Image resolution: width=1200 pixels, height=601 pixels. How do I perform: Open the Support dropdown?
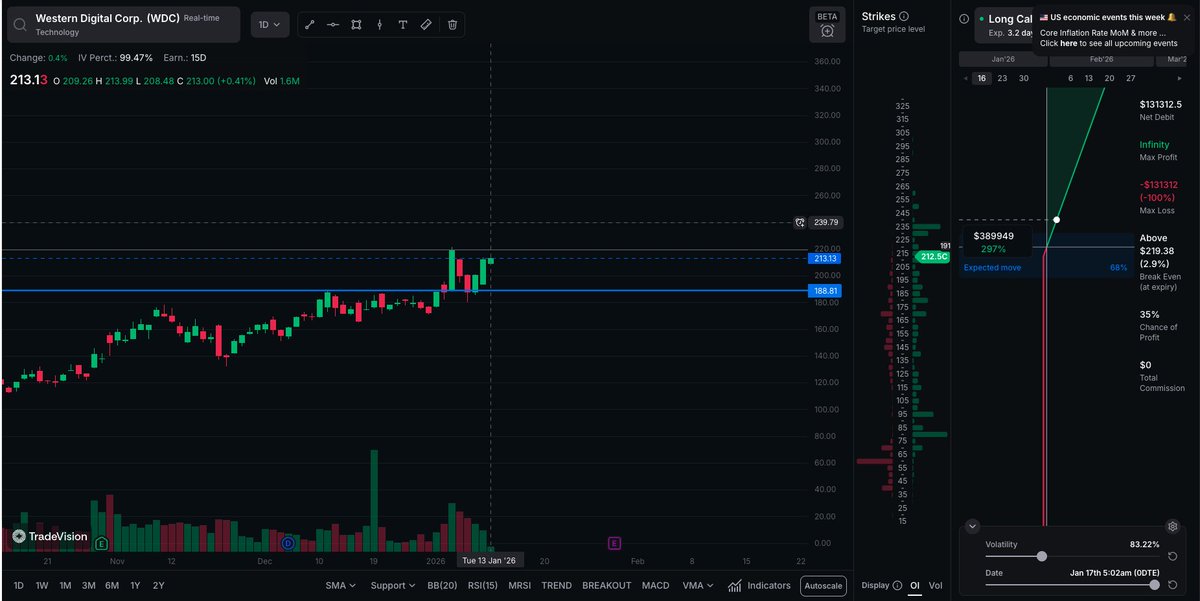coord(393,585)
